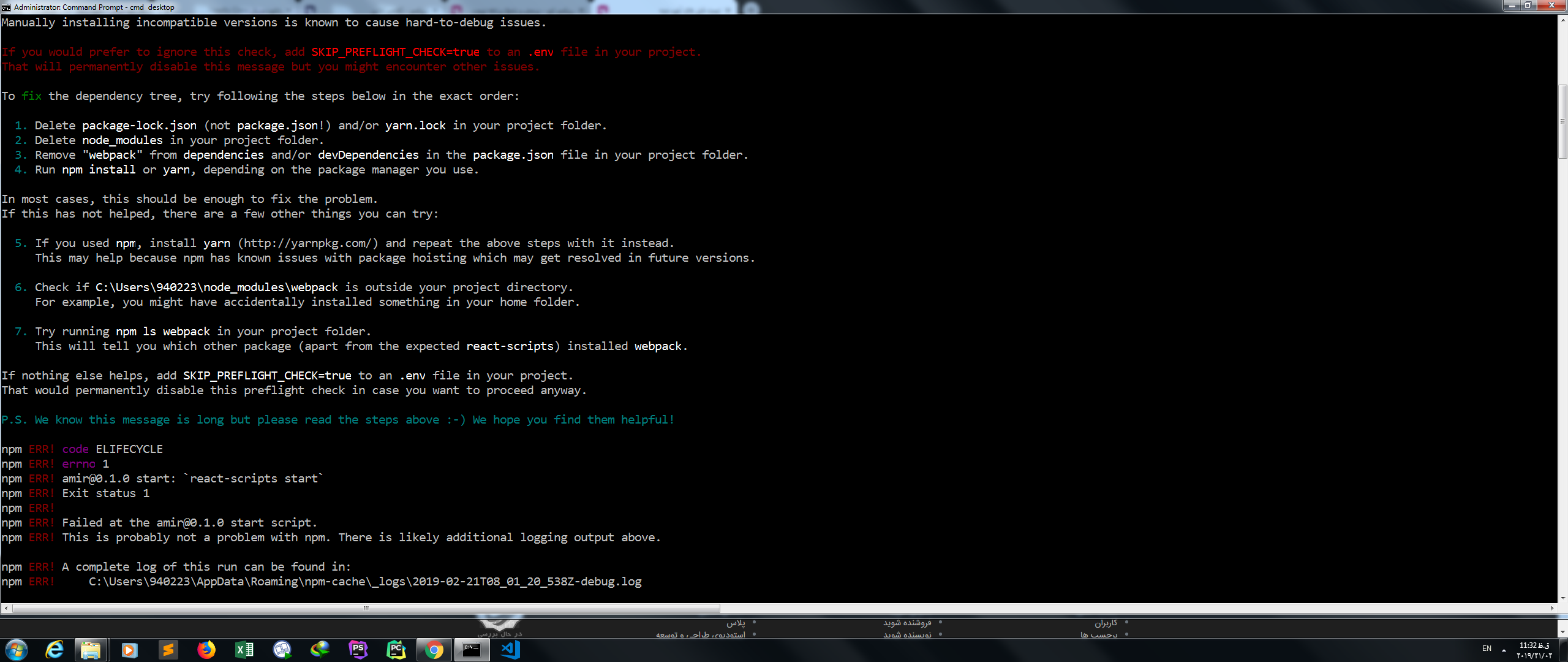Click the left arrow of the horizontal scrollbar
The image size is (1568, 662).
[x=6, y=608]
